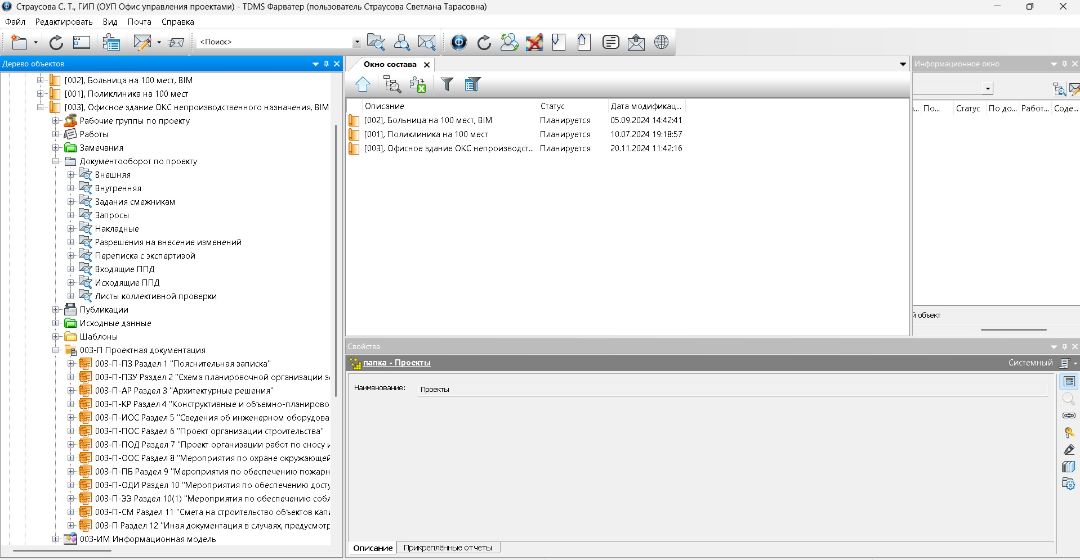Select the Замечания item in object tree
Screen dimensions: 1080x560
click(102, 147)
